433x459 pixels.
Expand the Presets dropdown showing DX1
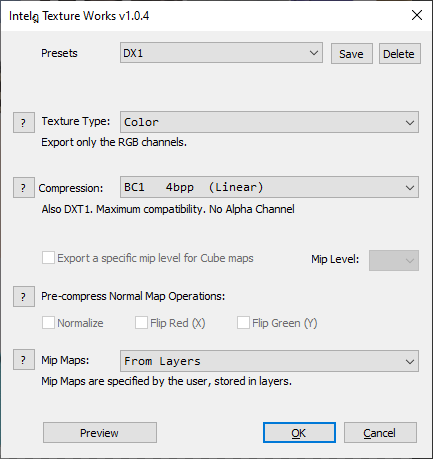click(221, 53)
